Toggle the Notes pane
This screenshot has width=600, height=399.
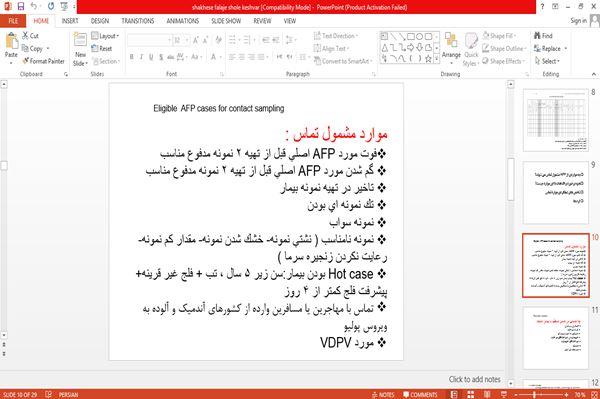point(383,394)
